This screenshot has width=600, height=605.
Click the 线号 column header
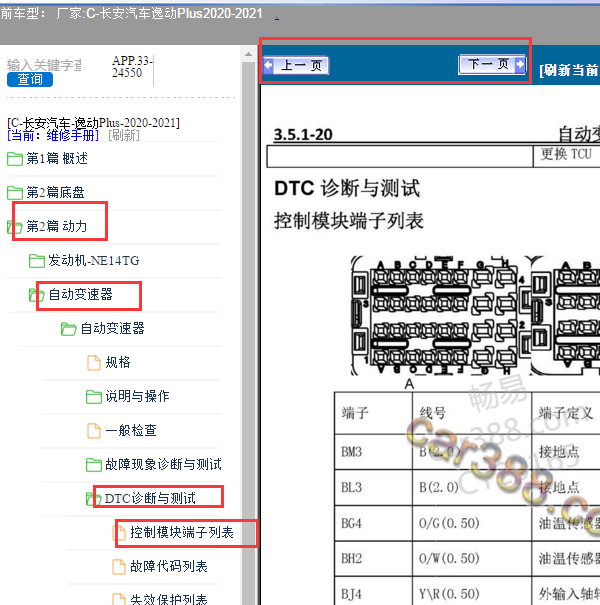click(x=472, y=413)
